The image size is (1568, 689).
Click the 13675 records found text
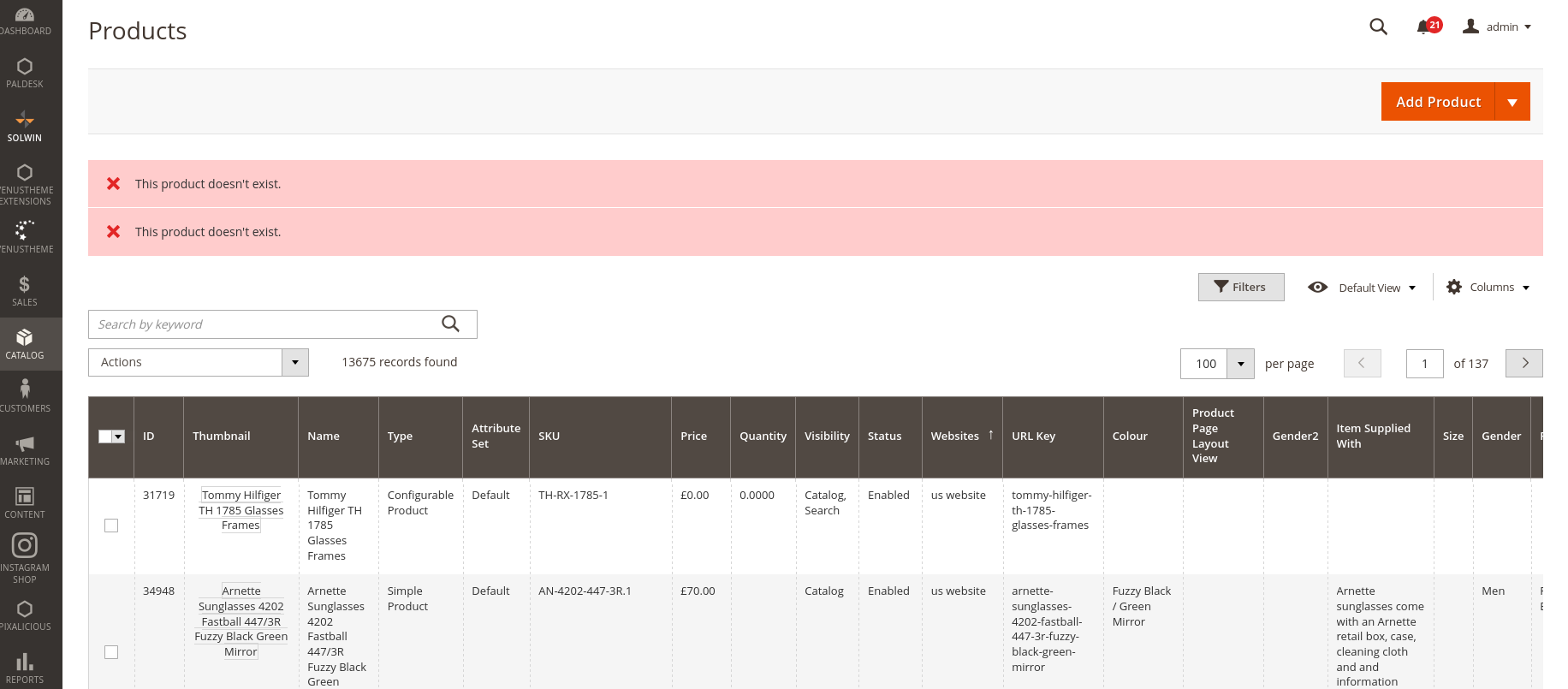pyautogui.click(x=400, y=362)
